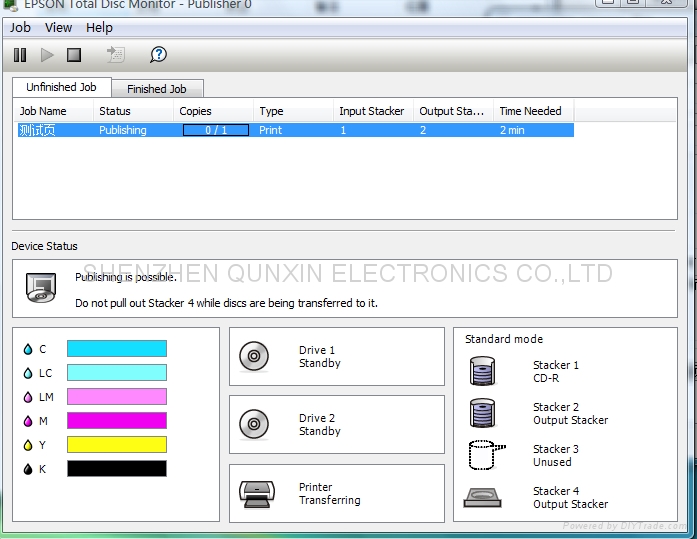Click the Stacker 4 Output Stacker label

point(570,498)
